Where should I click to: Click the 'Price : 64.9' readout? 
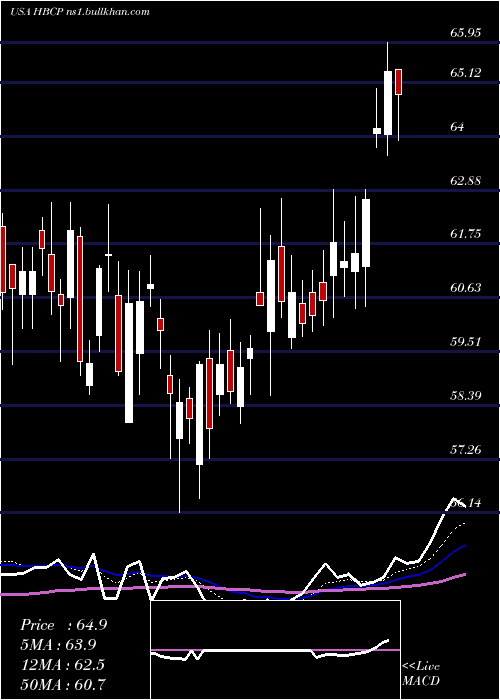(63, 625)
